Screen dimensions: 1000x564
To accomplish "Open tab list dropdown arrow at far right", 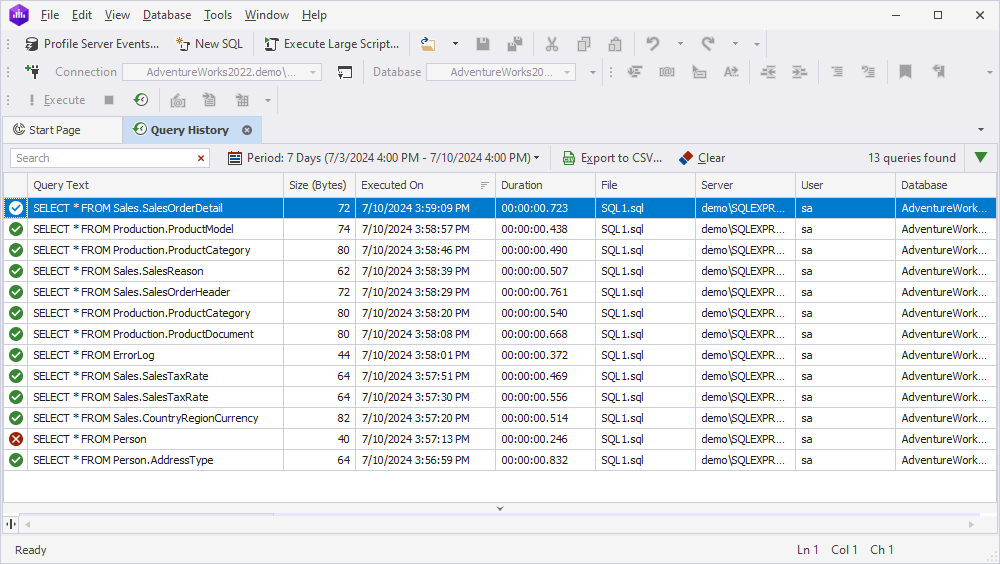I will [981, 130].
